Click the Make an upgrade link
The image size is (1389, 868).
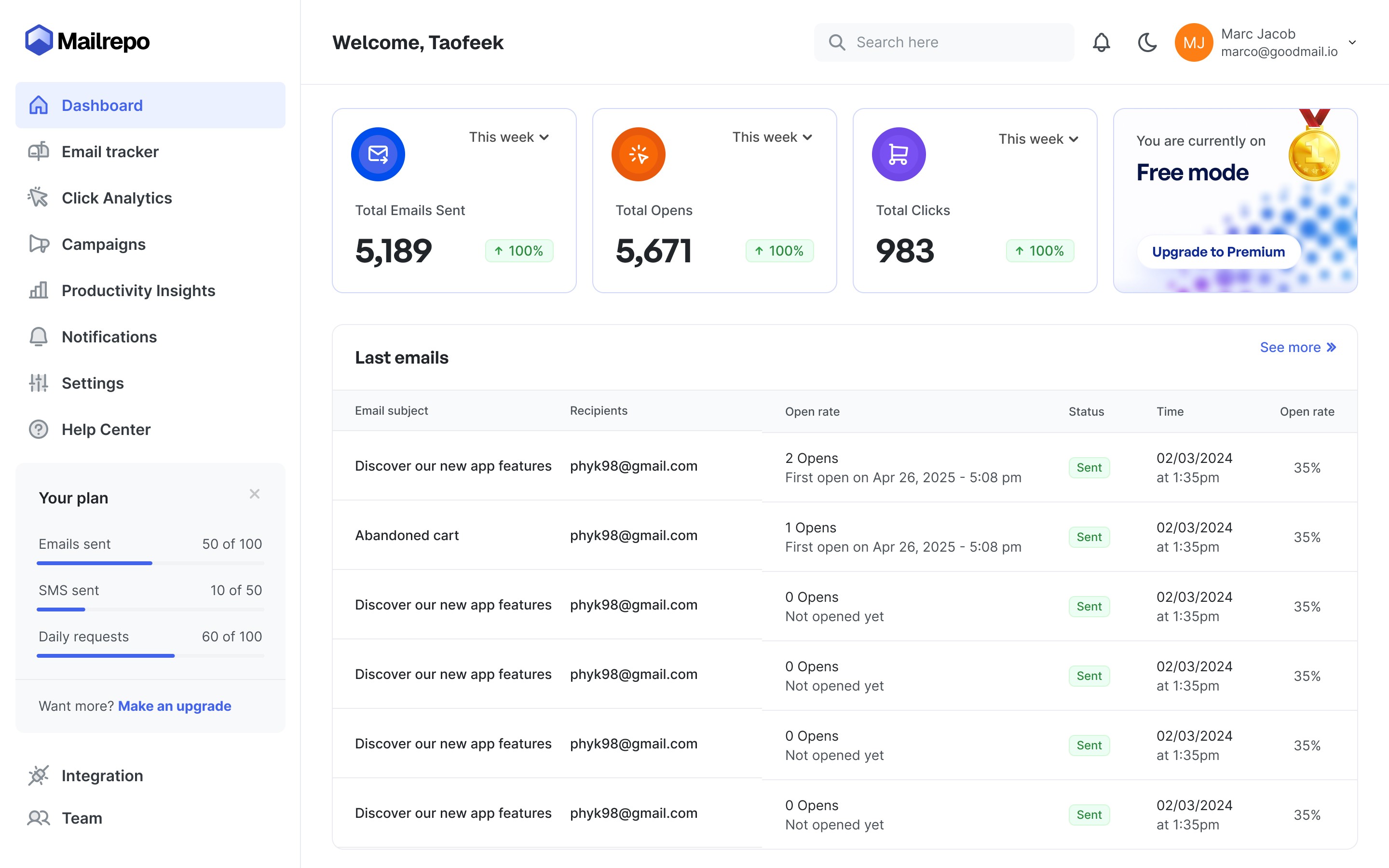tap(175, 705)
